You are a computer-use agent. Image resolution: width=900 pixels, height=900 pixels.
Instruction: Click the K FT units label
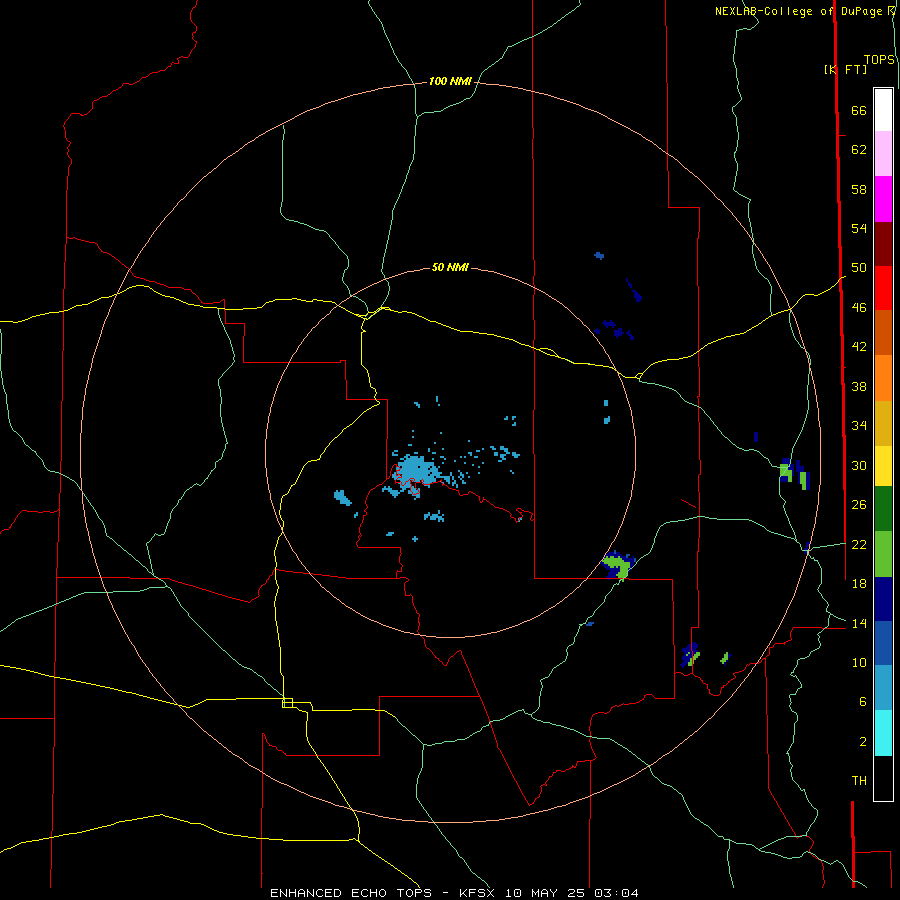pos(845,69)
